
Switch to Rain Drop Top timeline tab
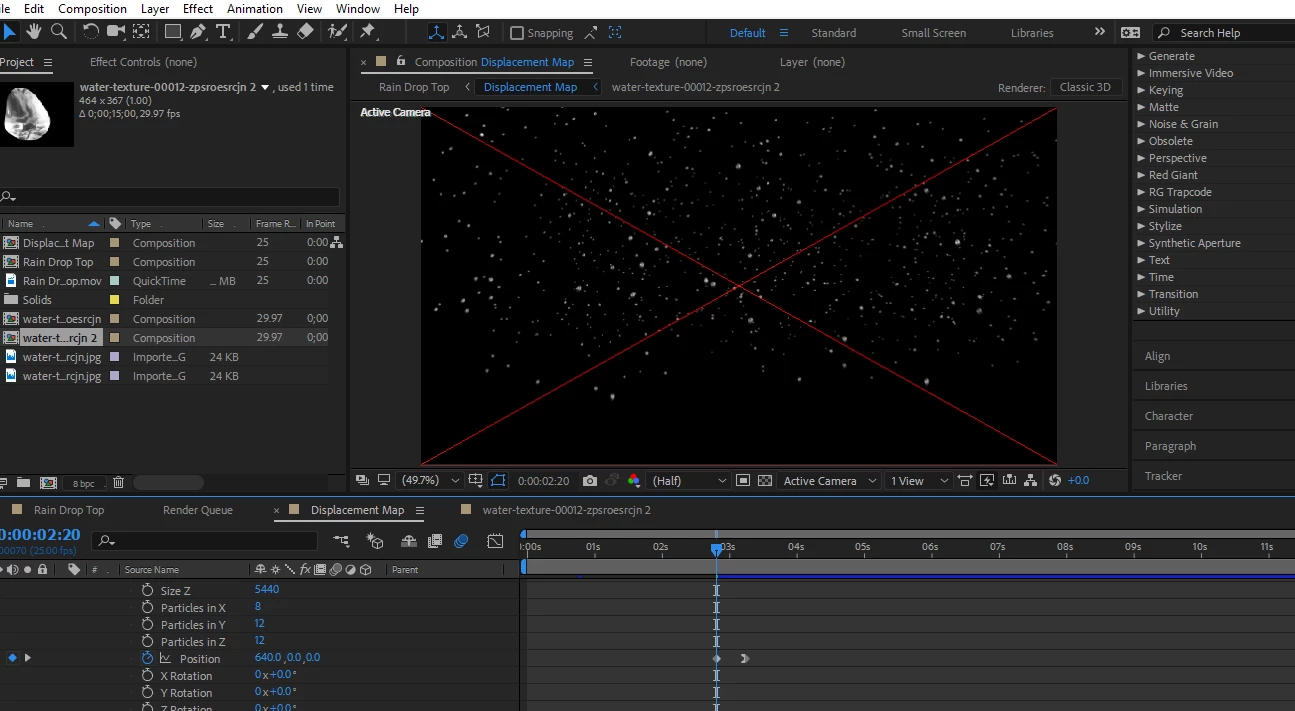69,510
